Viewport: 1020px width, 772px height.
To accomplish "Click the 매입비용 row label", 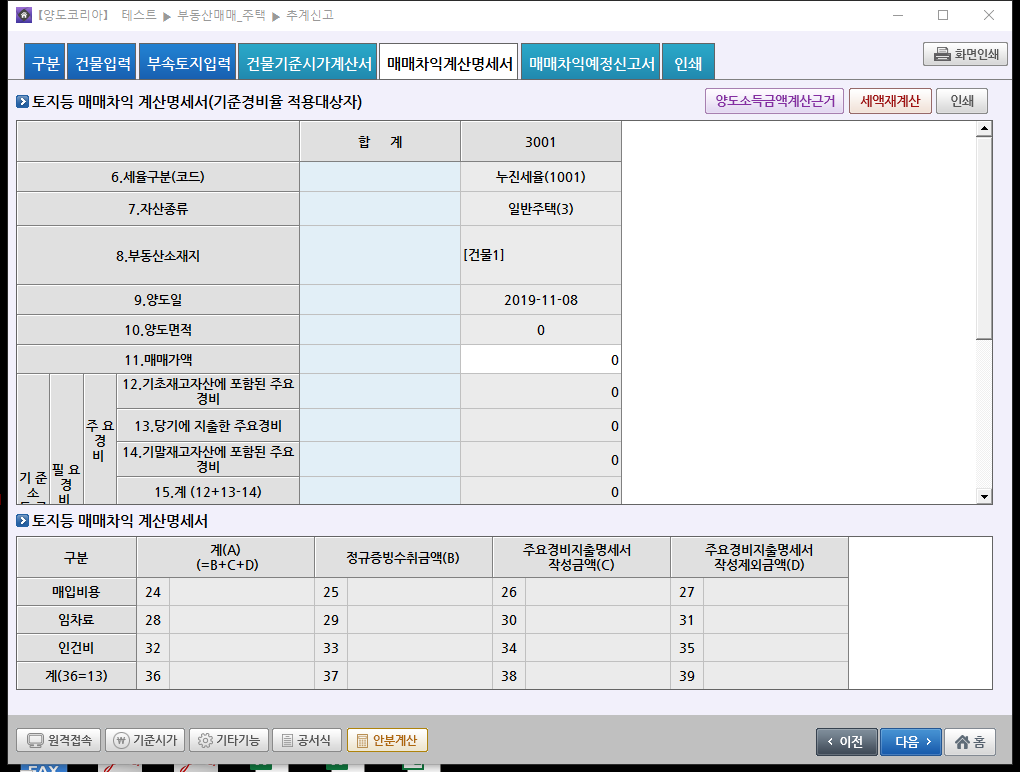I will (76, 592).
